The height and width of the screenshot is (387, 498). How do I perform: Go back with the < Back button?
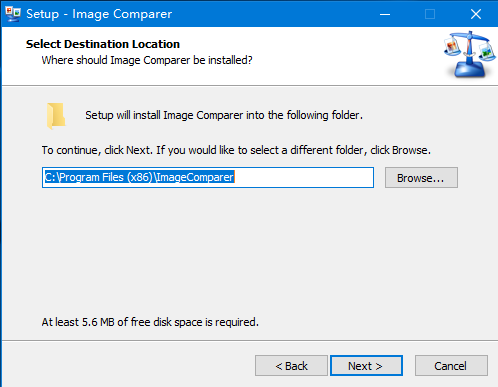pos(291,366)
